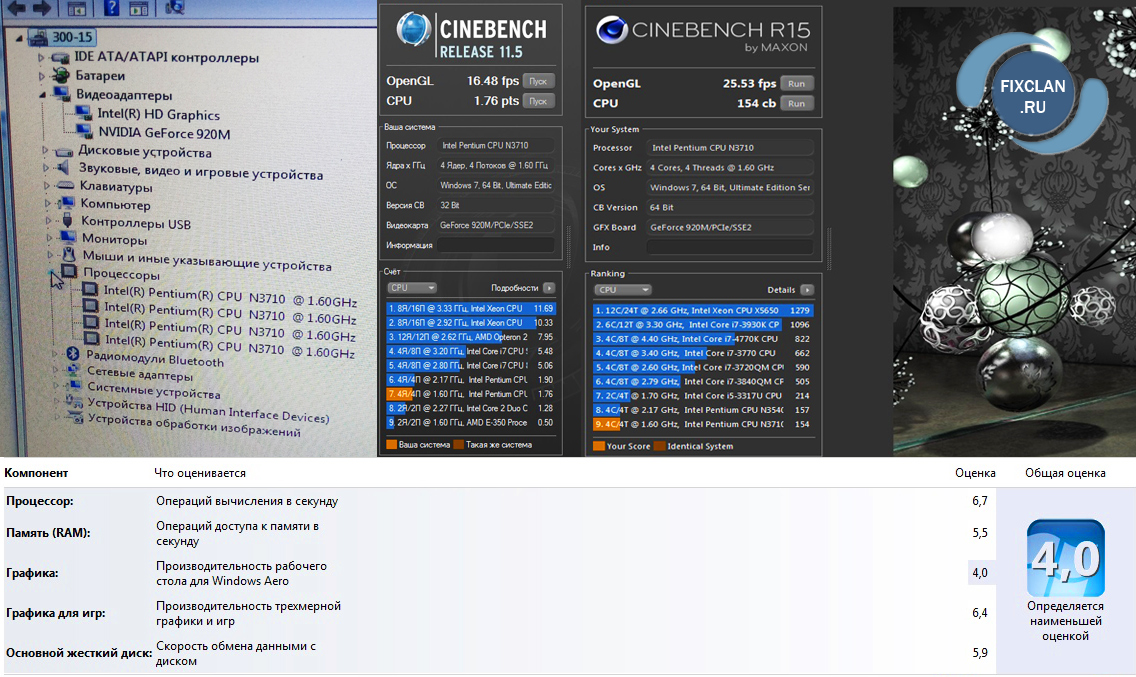Expand the Компьютер node
This screenshot has height=677, width=1136.
coord(48,204)
